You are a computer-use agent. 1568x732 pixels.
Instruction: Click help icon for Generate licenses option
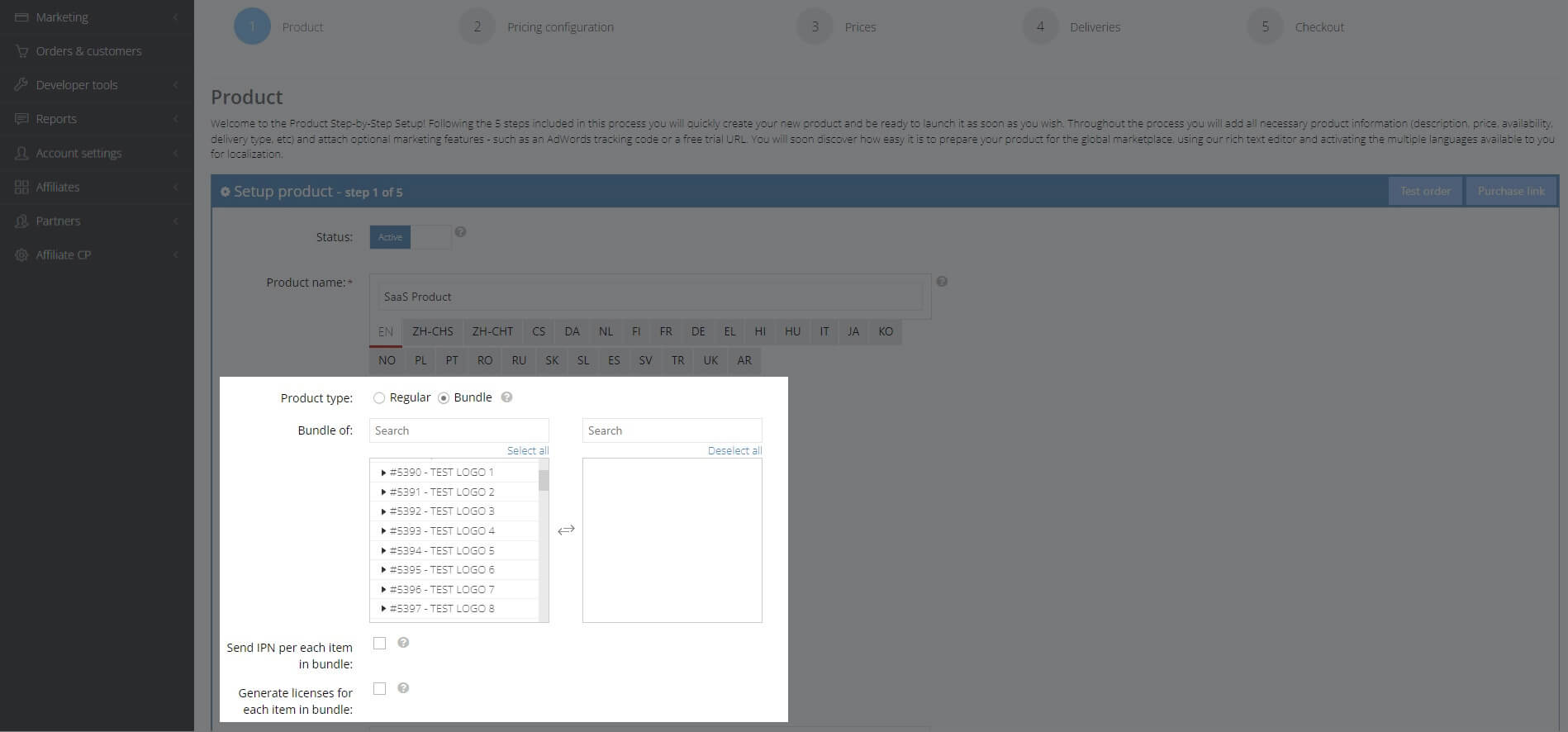pyautogui.click(x=403, y=688)
